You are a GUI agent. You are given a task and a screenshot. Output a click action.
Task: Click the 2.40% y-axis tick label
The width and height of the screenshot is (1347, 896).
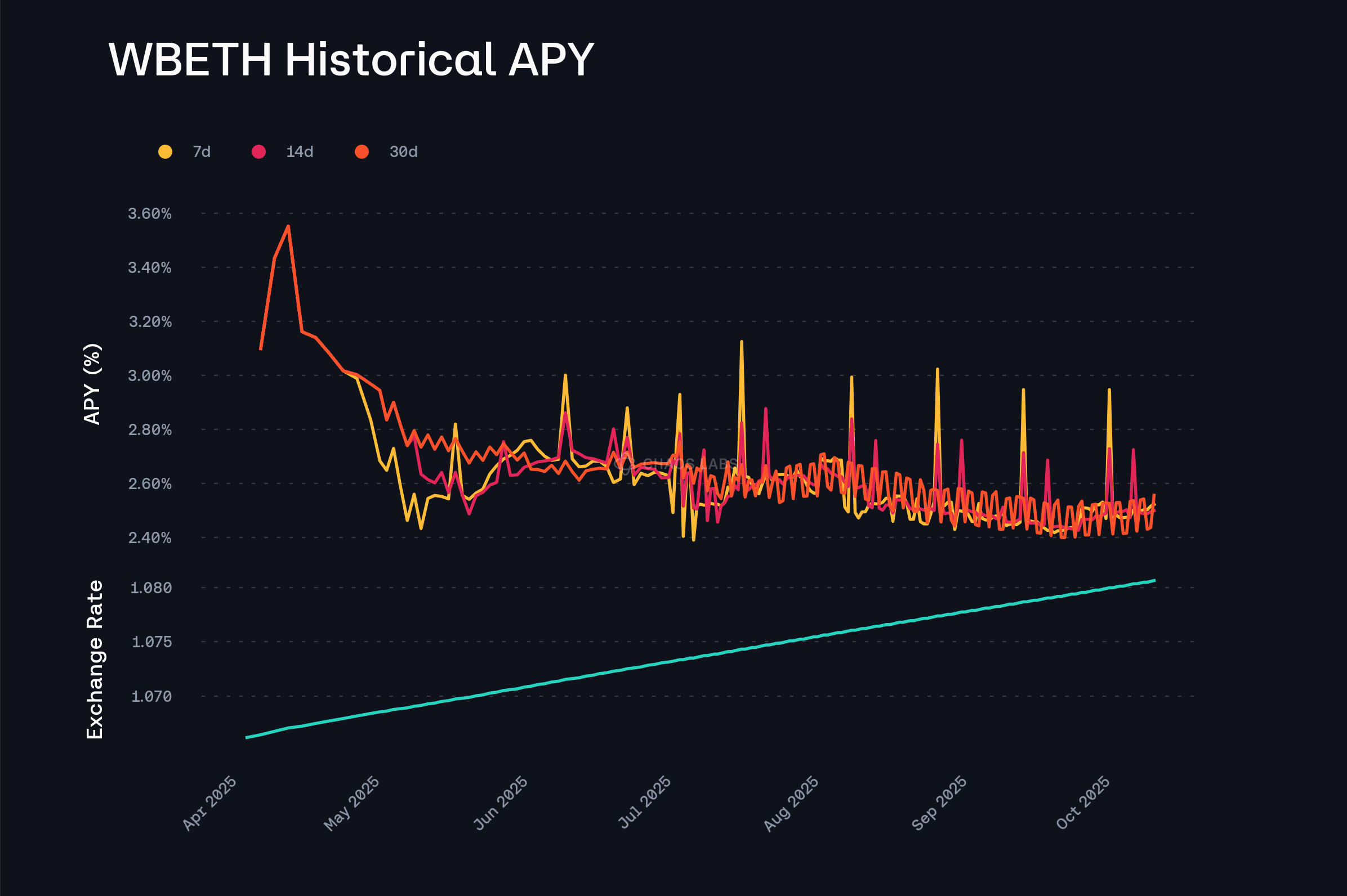[x=149, y=537]
